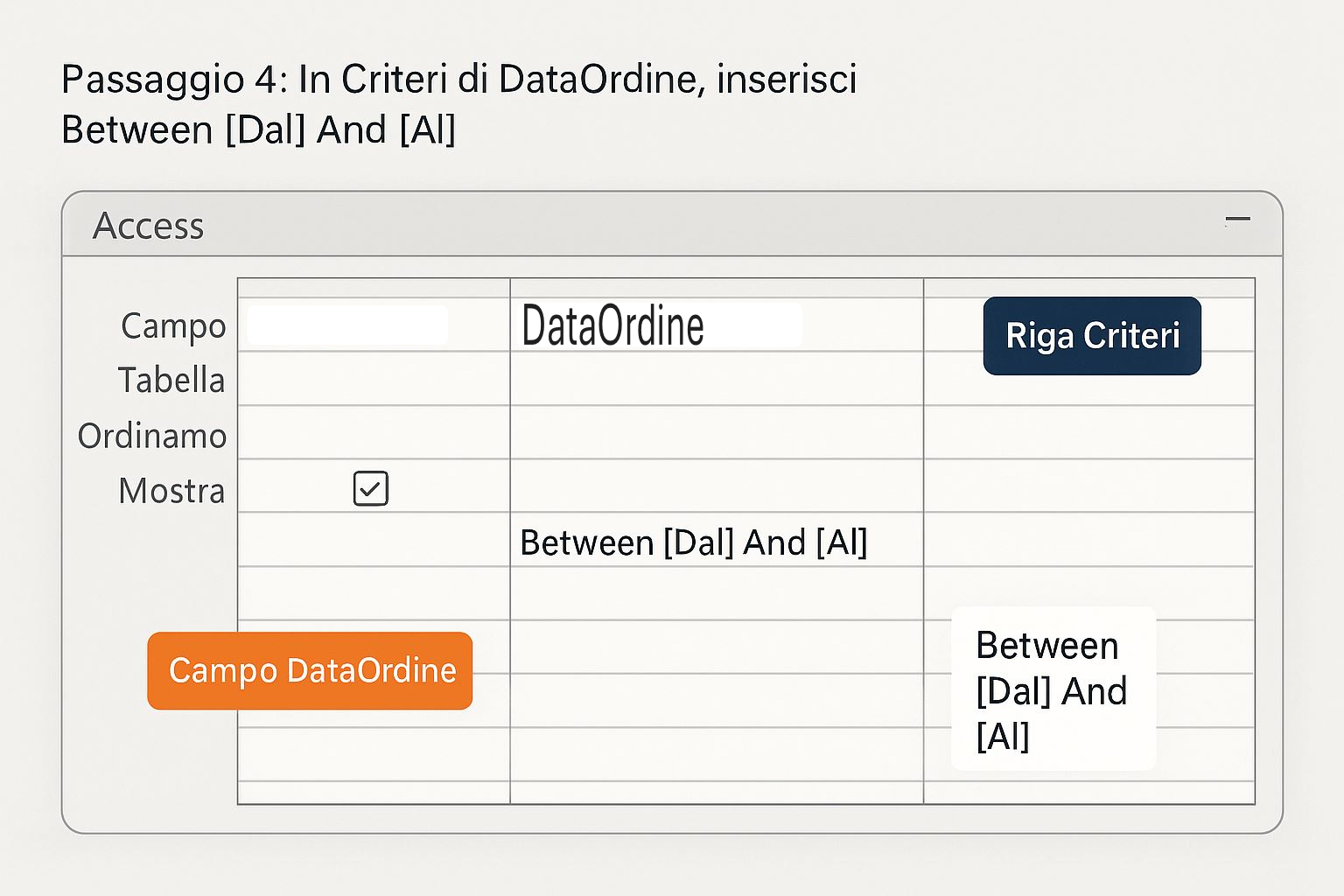The image size is (1344, 896).
Task: Minimize the Access window
Action: [1237, 220]
